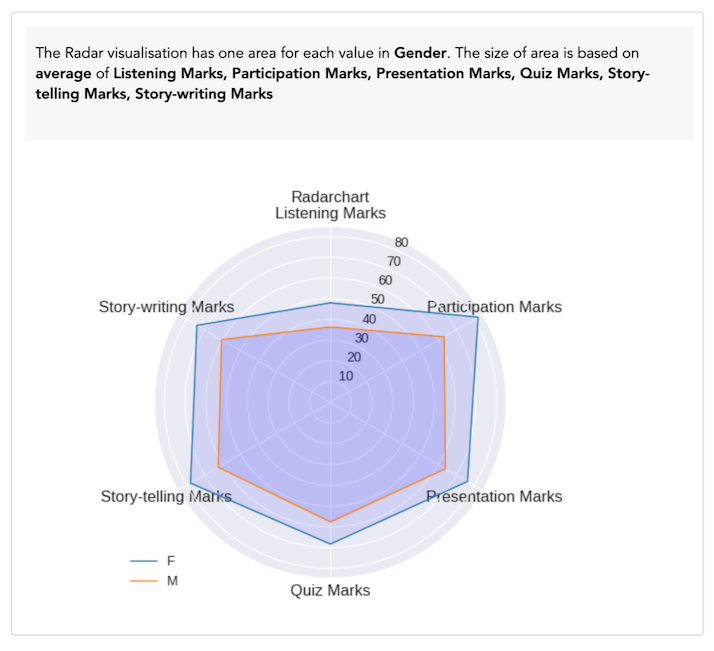Click the Radarchart chart title
Image resolution: width=714 pixels, height=651 pixels.
tap(330, 196)
